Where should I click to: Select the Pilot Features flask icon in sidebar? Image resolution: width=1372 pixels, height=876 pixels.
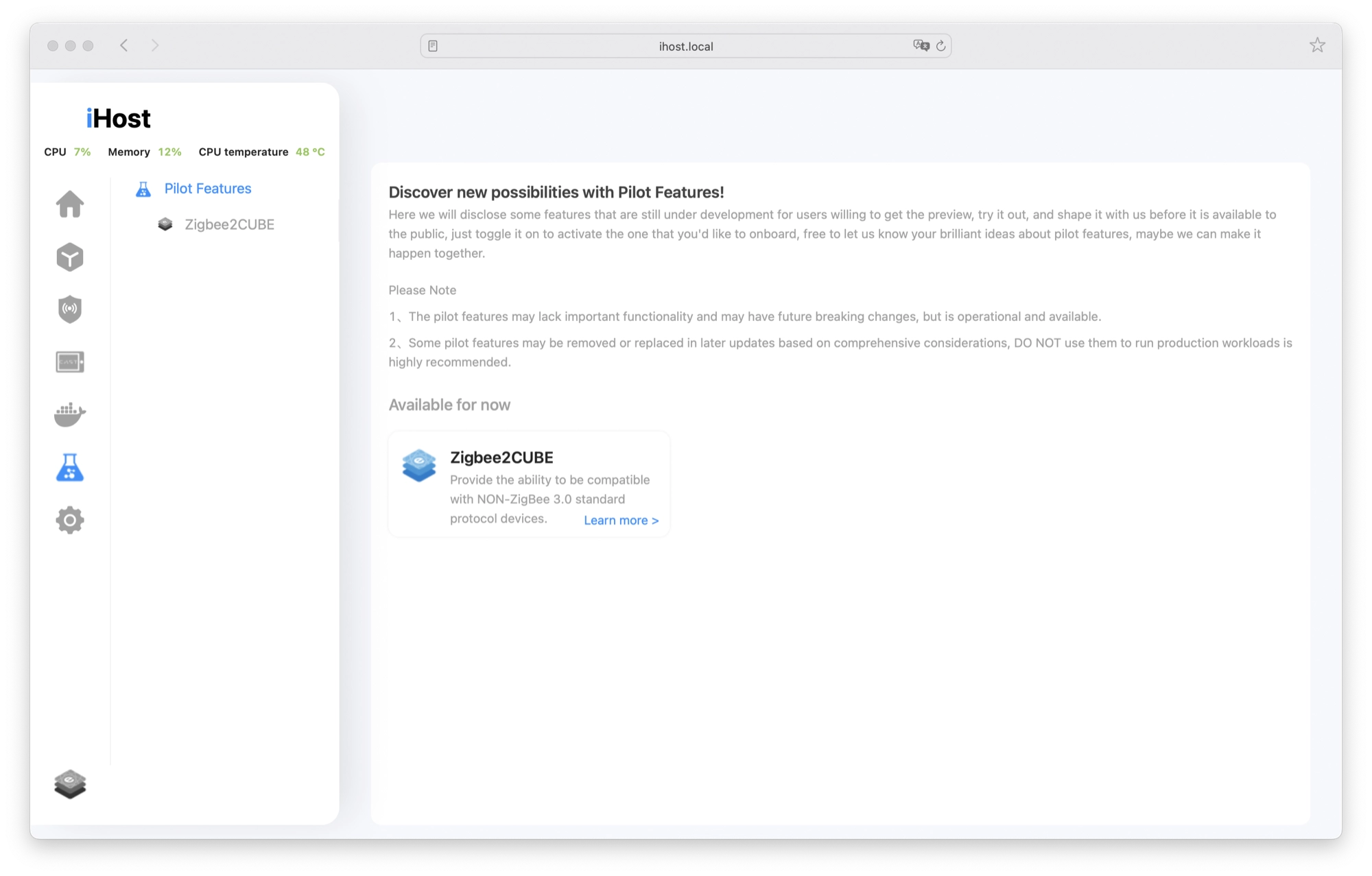click(70, 467)
